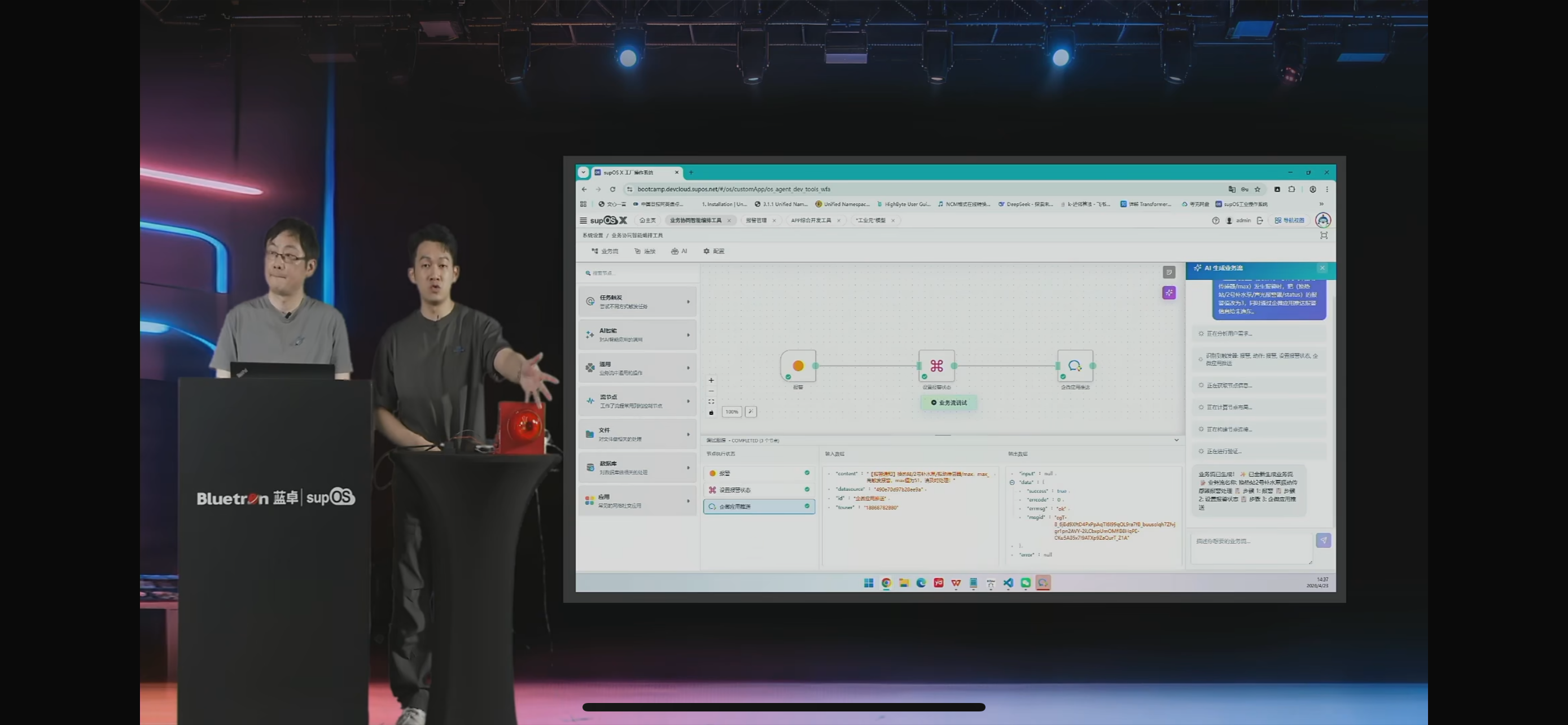
Task: Select the pink command node 设置报警状态
Action: point(936,365)
